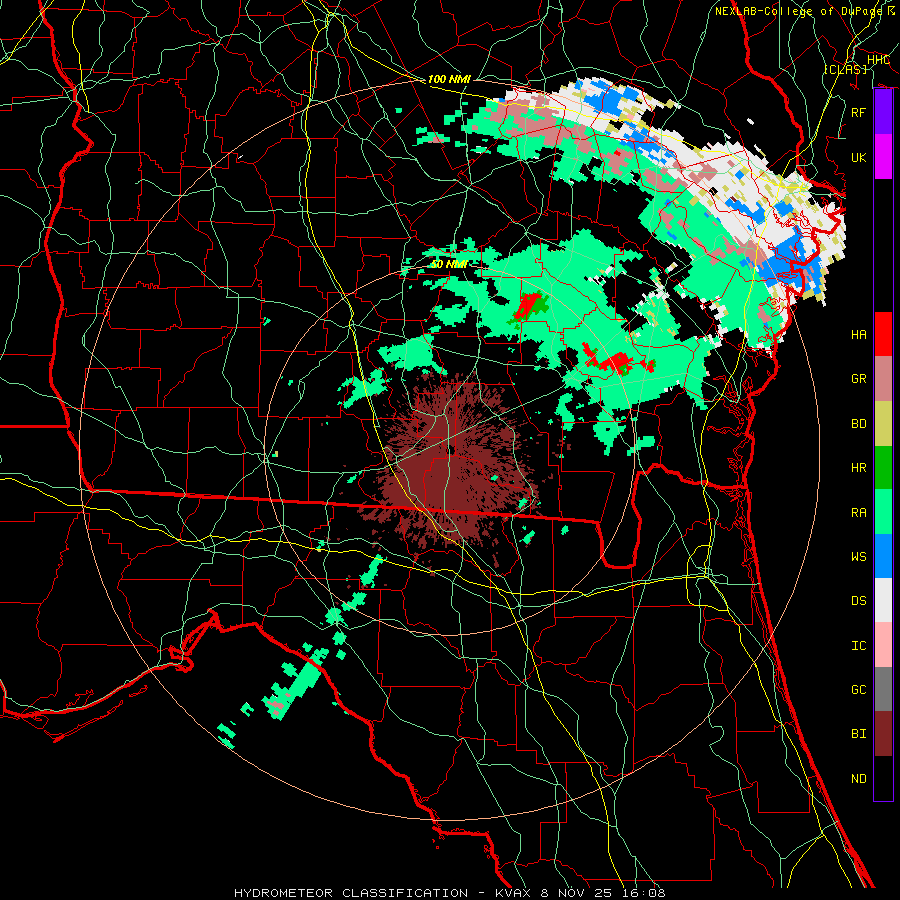This screenshot has width=900, height=900.
Task: Click the RF legend label
Action: tap(858, 112)
